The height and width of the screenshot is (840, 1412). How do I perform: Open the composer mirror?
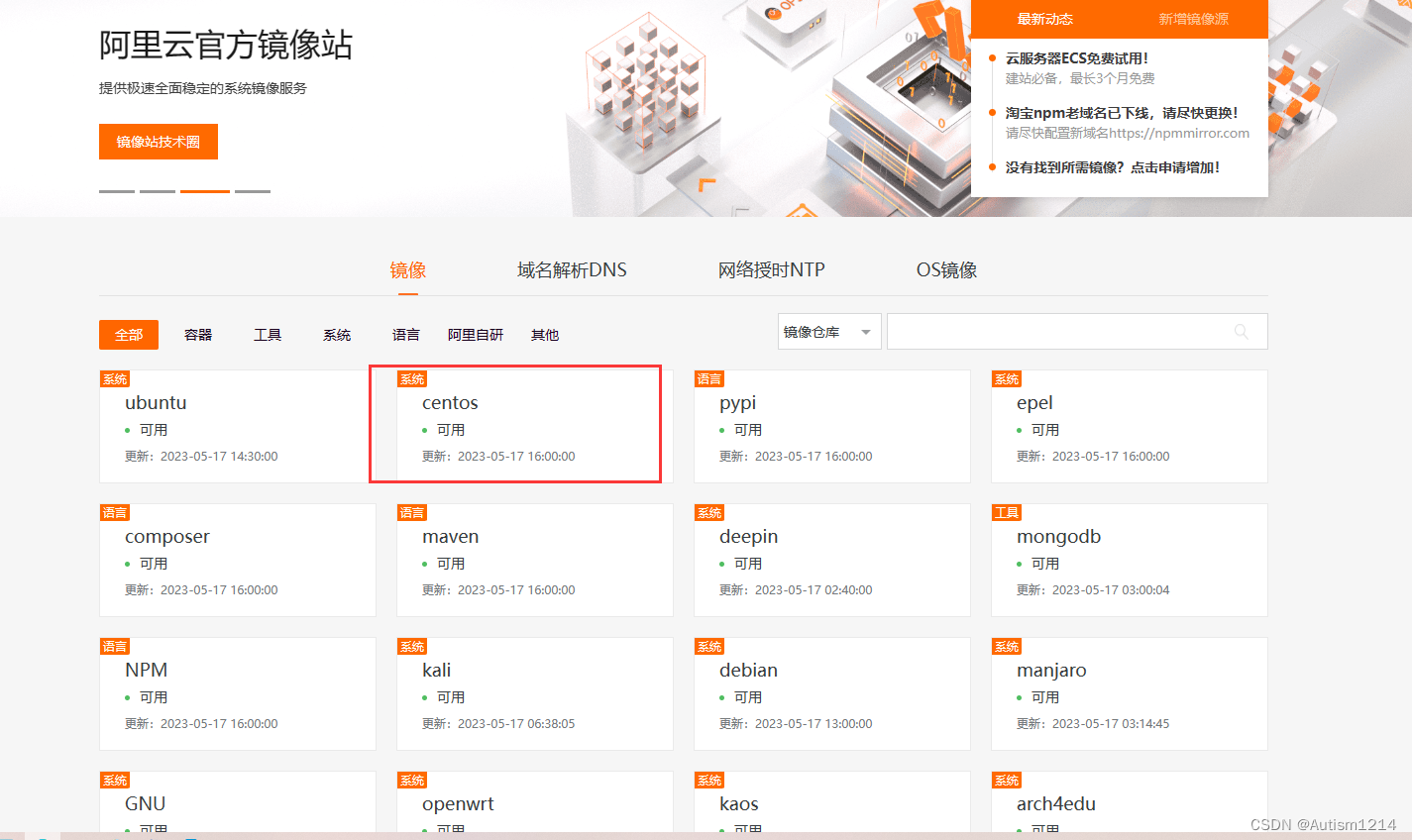[167, 537]
